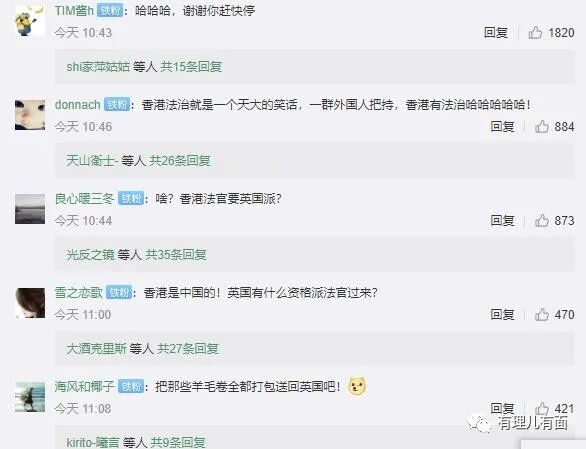Image resolution: width=586 pixels, height=449 pixels.
Task: Reply to TIM酱h's comment via 回复
Action: 496,33
